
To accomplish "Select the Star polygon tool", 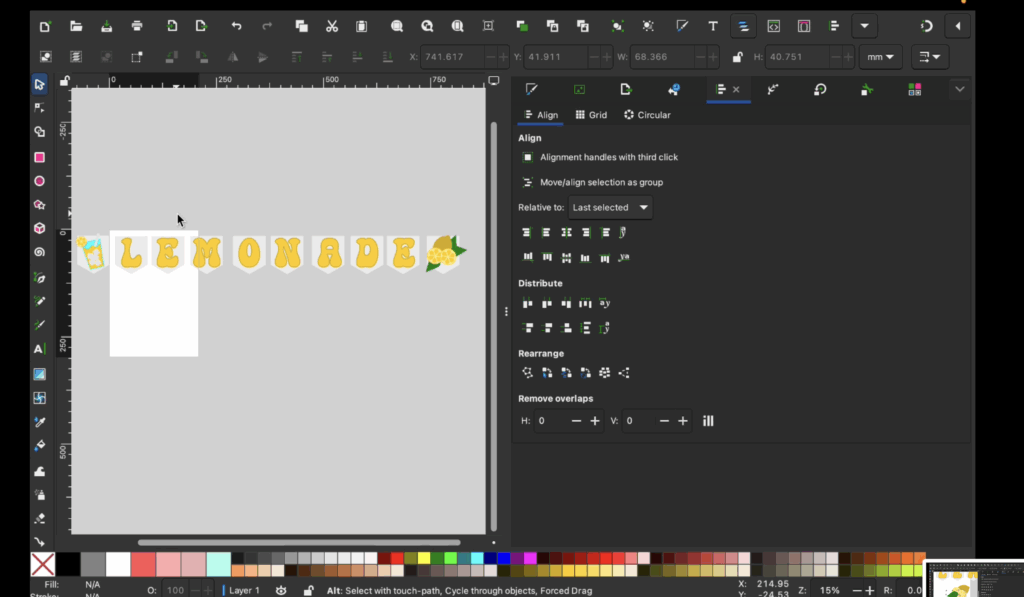I will 39,204.
